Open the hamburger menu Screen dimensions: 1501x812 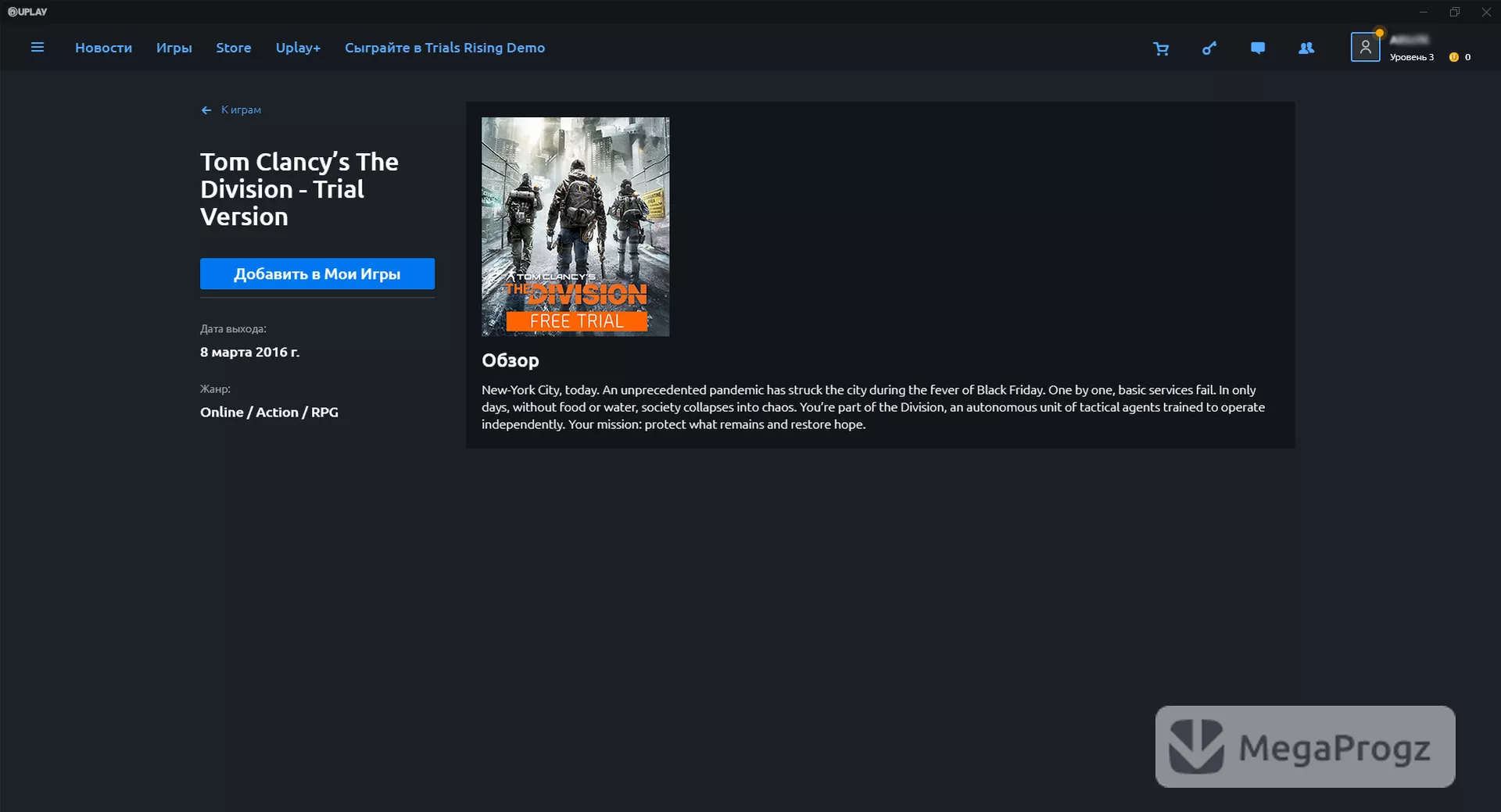pos(37,48)
